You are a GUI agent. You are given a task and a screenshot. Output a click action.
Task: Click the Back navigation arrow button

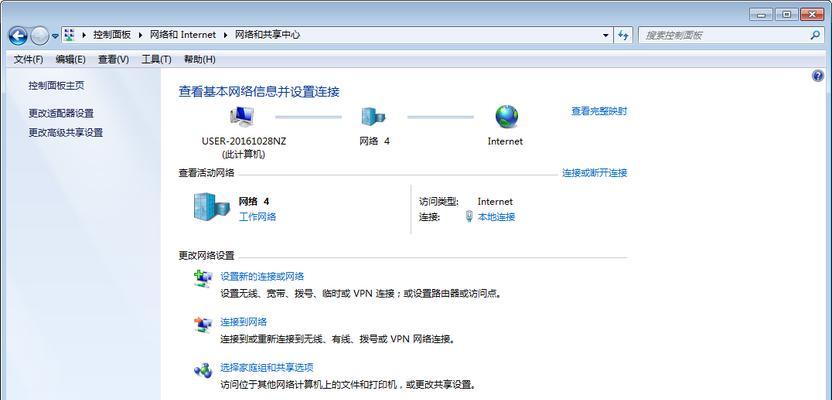(x=18, y=36)
